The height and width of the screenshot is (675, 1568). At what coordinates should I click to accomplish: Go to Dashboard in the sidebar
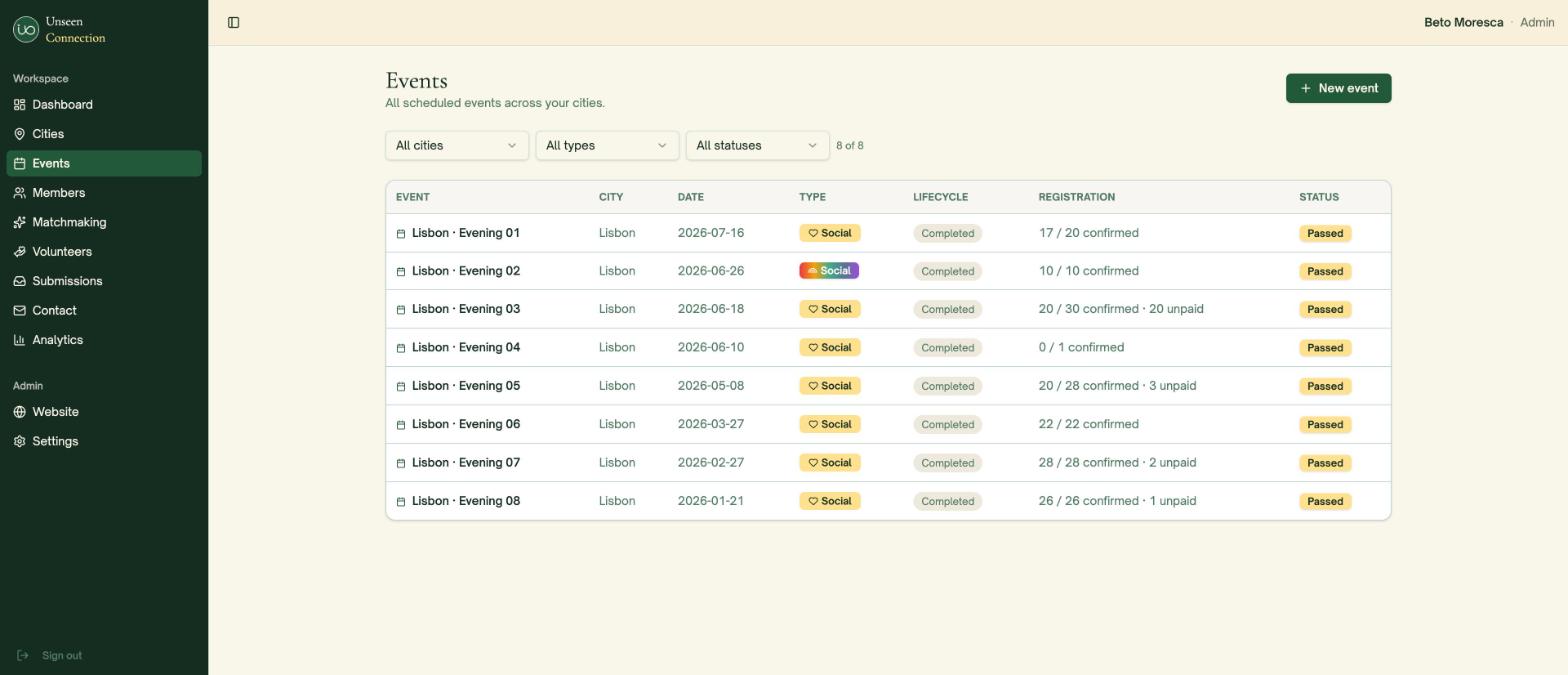click(104, 105)
